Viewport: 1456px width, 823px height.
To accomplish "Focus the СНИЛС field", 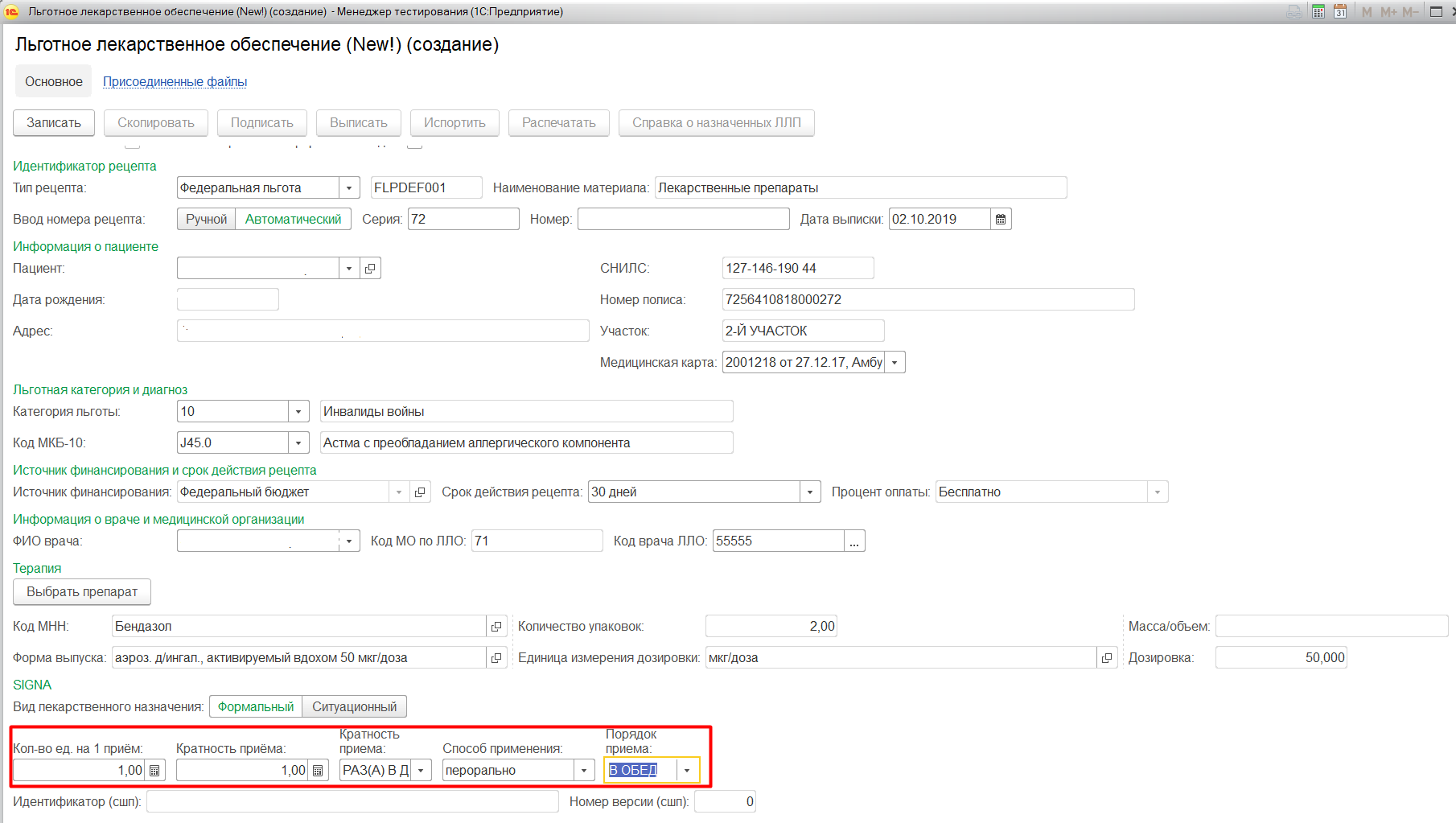I will tap(798, 268).
